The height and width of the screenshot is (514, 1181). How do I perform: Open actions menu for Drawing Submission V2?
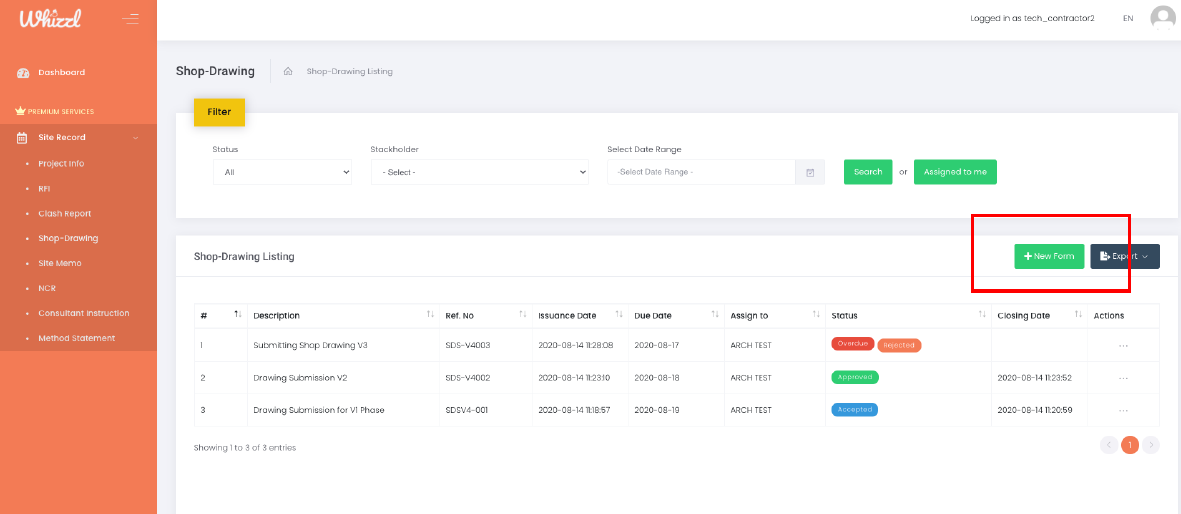pos(1123,378)
